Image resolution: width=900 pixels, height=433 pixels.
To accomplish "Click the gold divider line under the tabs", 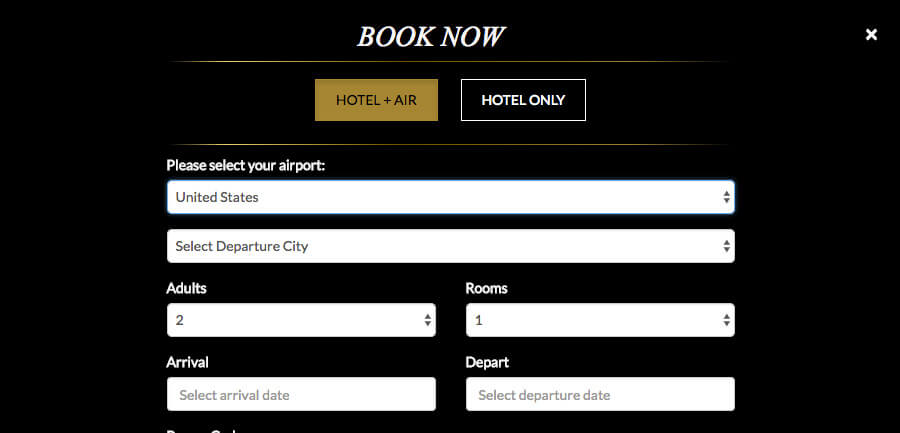I will [451, 145].
